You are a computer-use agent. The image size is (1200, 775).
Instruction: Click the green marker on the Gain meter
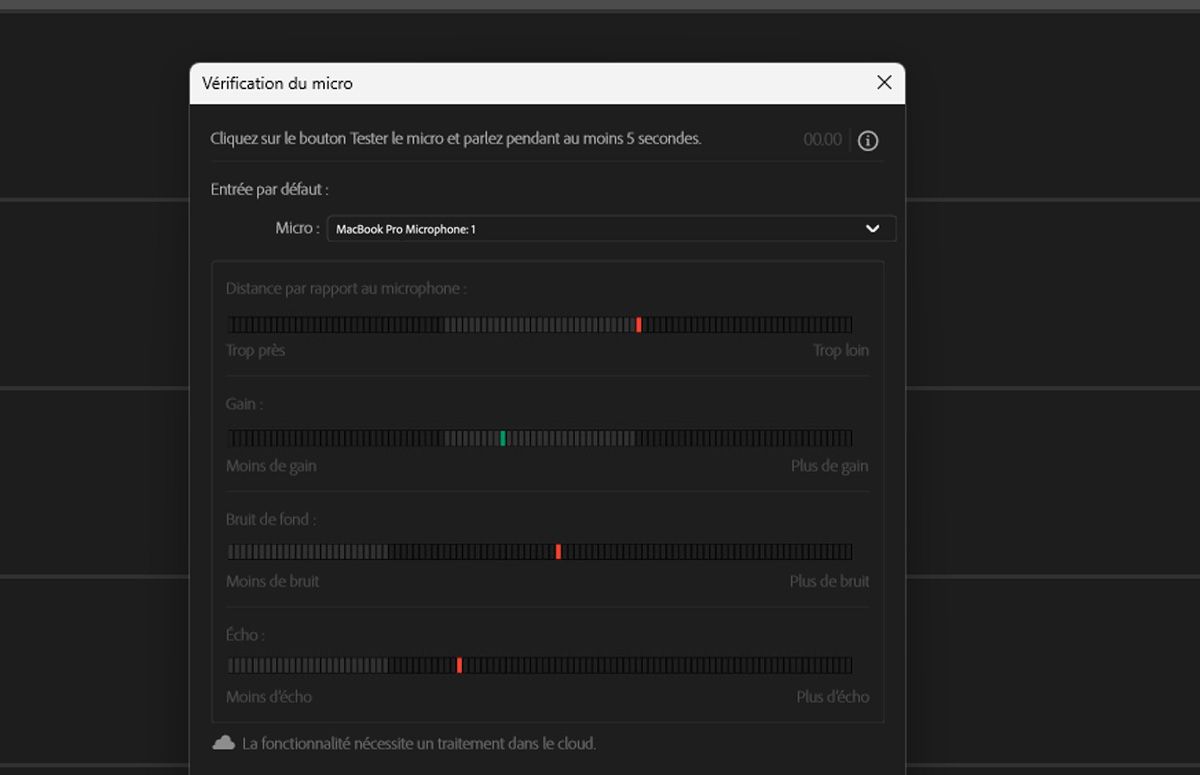[503, 438]
